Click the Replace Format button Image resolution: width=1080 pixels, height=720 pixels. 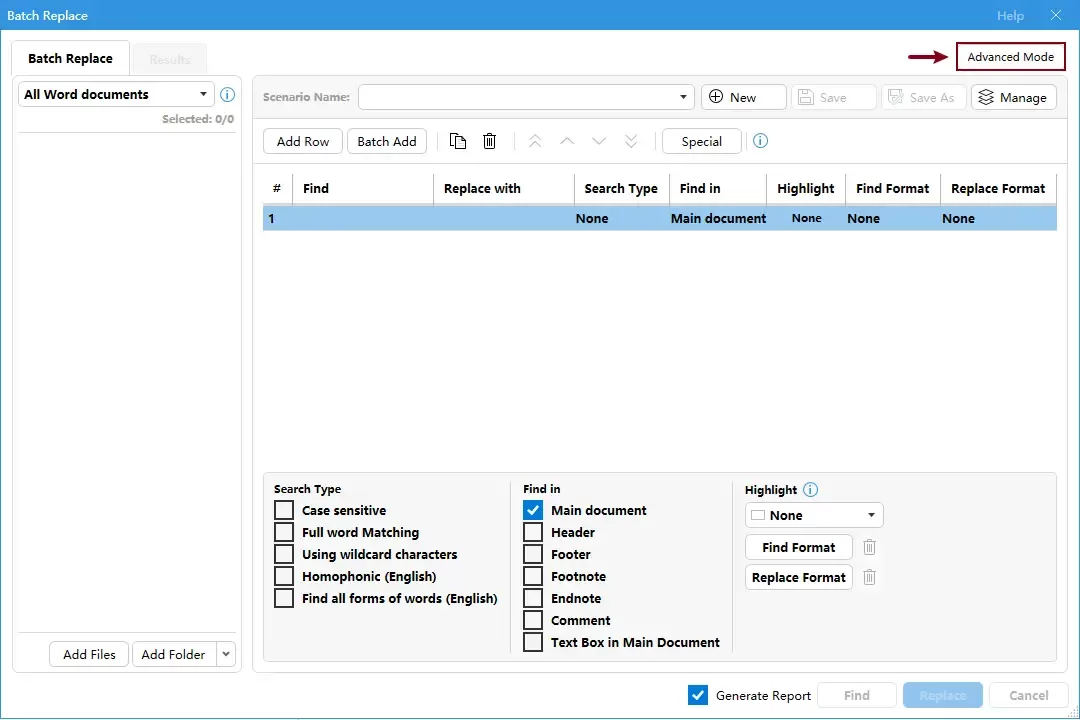(x=799, y=577)
